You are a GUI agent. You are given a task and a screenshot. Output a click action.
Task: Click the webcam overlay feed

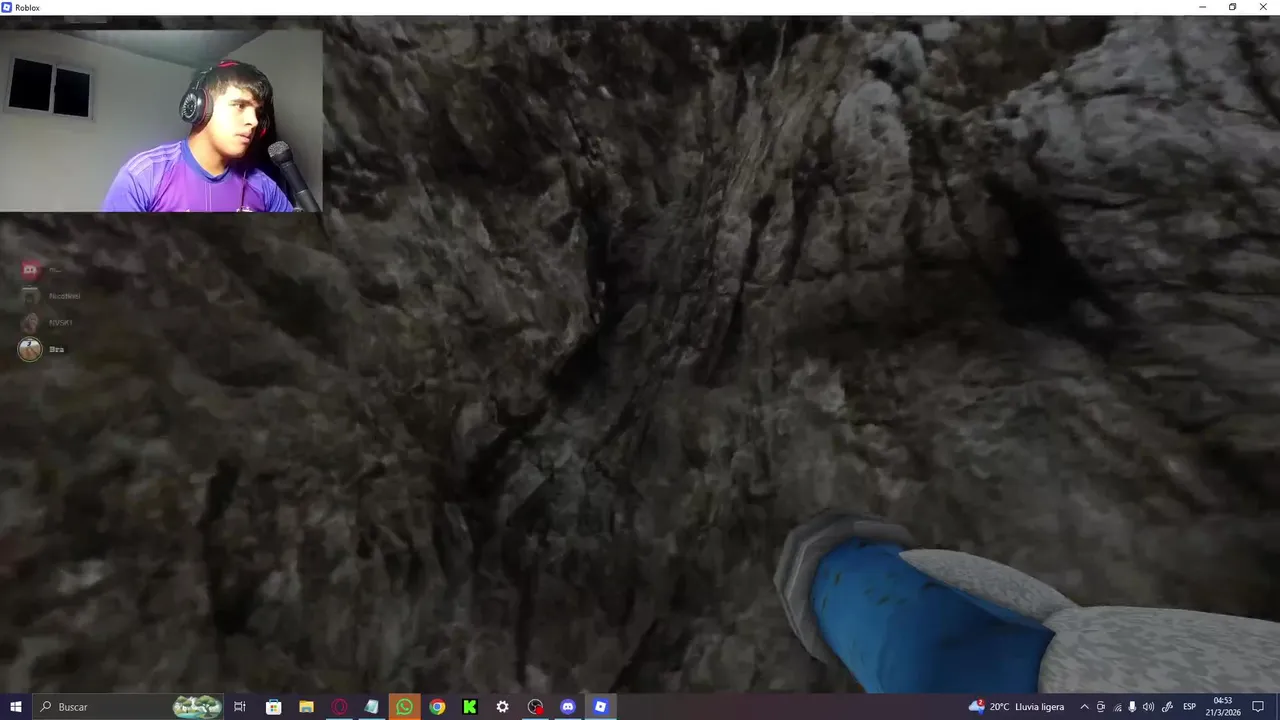(x=161, y=120)
